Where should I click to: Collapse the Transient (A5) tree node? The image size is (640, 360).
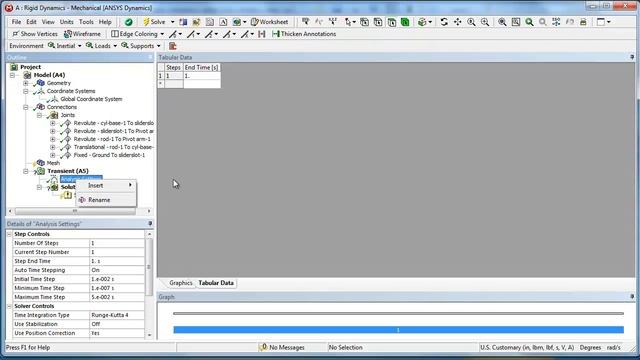click(x=26, y=171)
